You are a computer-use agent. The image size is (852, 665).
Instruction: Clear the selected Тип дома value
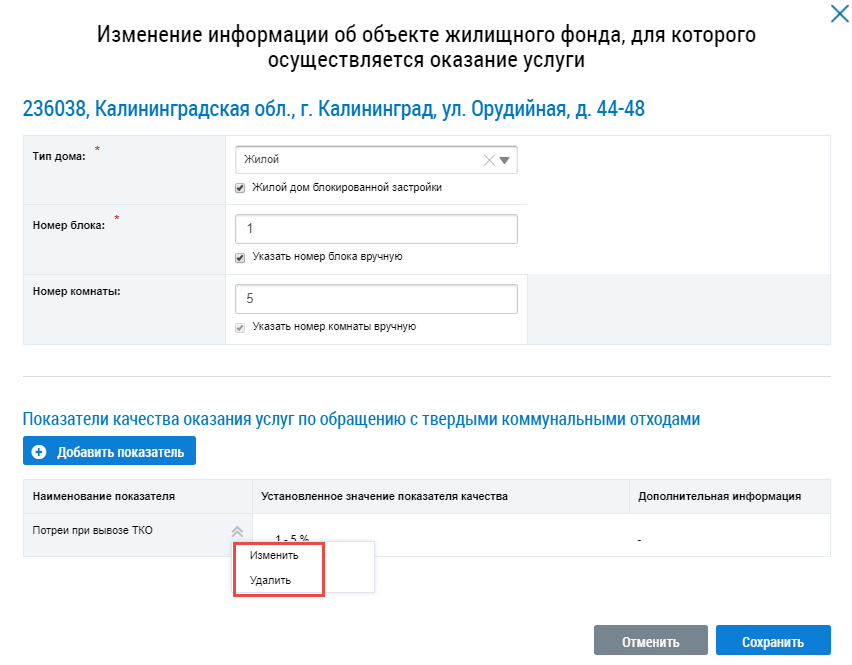(x=489, y=160)
